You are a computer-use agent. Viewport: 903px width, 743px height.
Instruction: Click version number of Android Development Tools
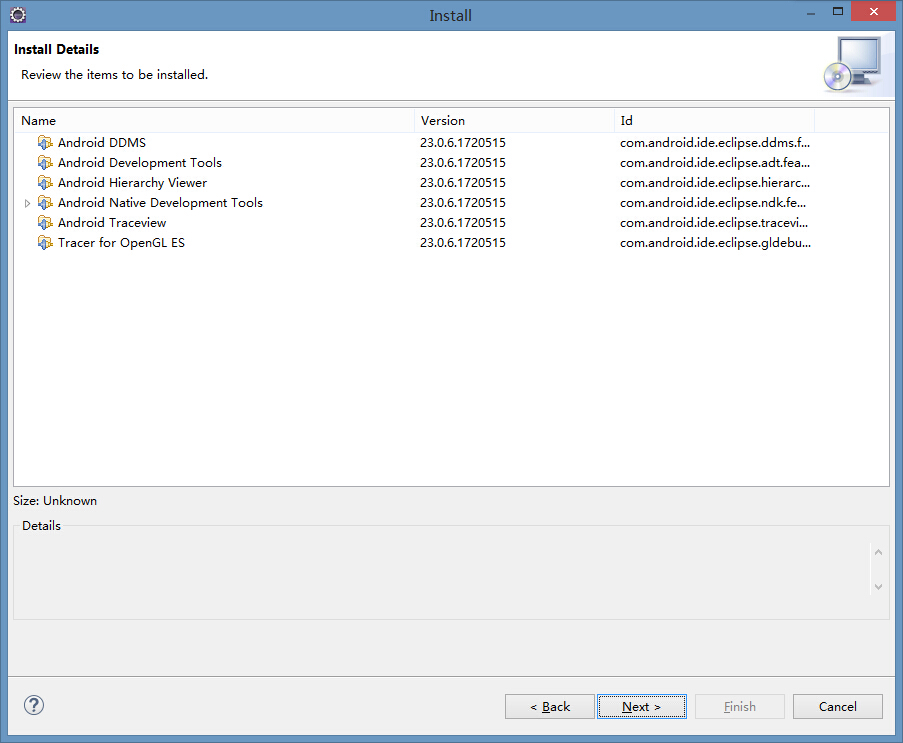[462, 162]
